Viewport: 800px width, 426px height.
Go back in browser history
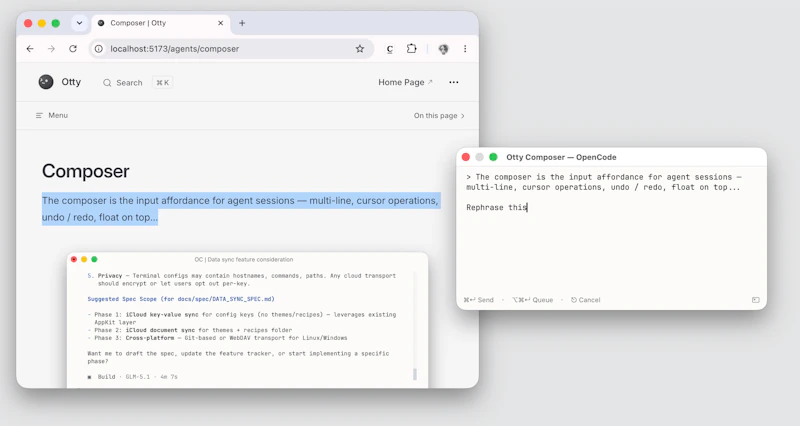[x=30, y=49]
